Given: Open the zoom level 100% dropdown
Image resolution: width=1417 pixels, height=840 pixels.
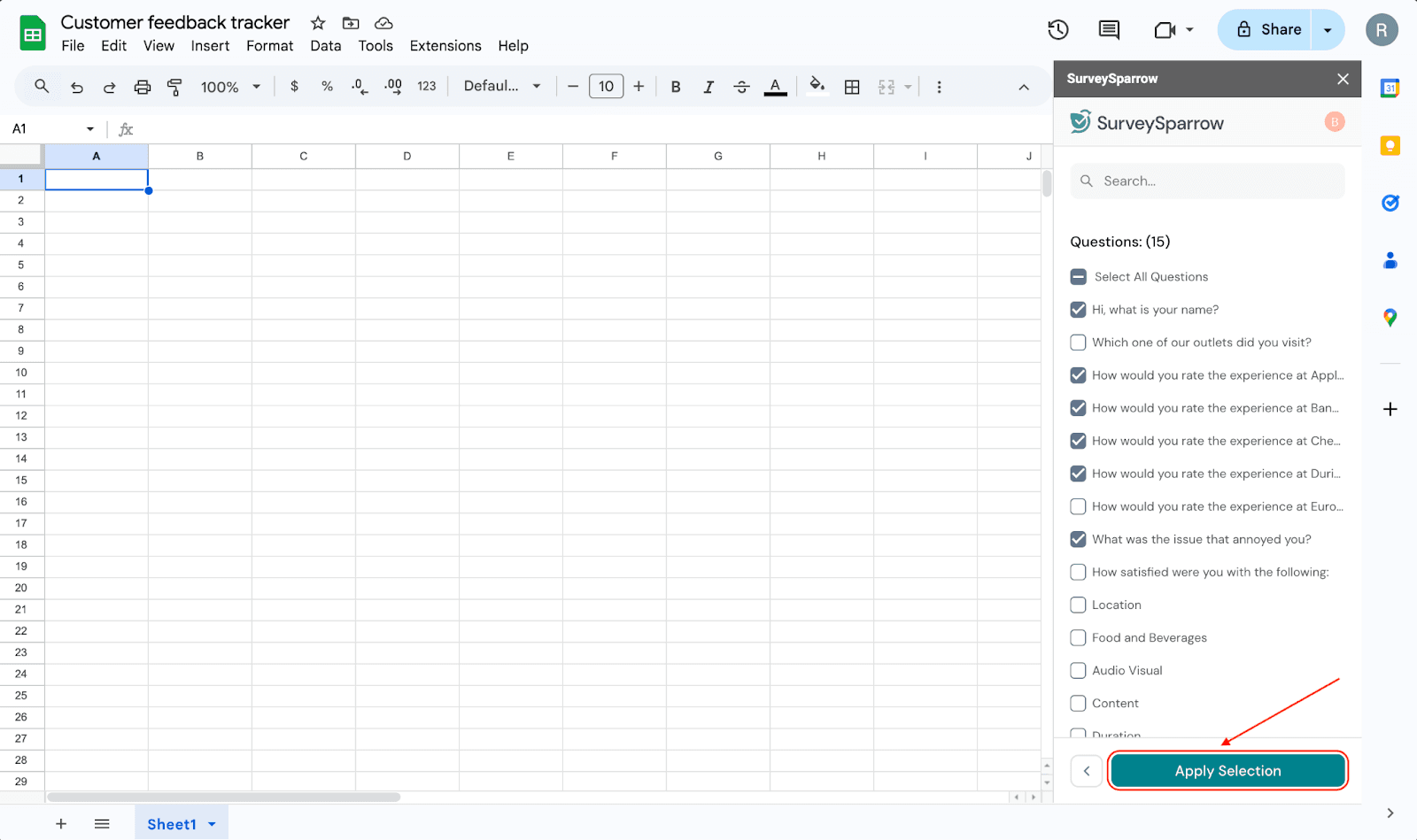Looking at the screenshot, I should pos(230,87).
